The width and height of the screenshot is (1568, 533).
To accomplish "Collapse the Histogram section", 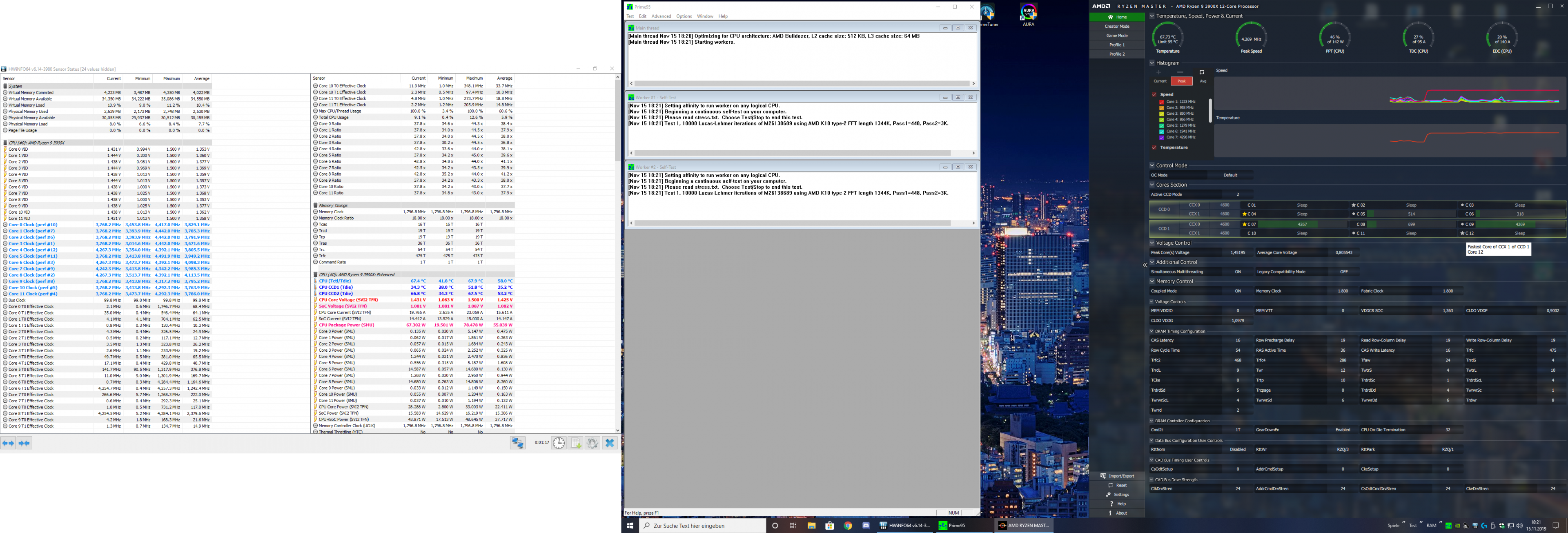I will pos(1152,63).
